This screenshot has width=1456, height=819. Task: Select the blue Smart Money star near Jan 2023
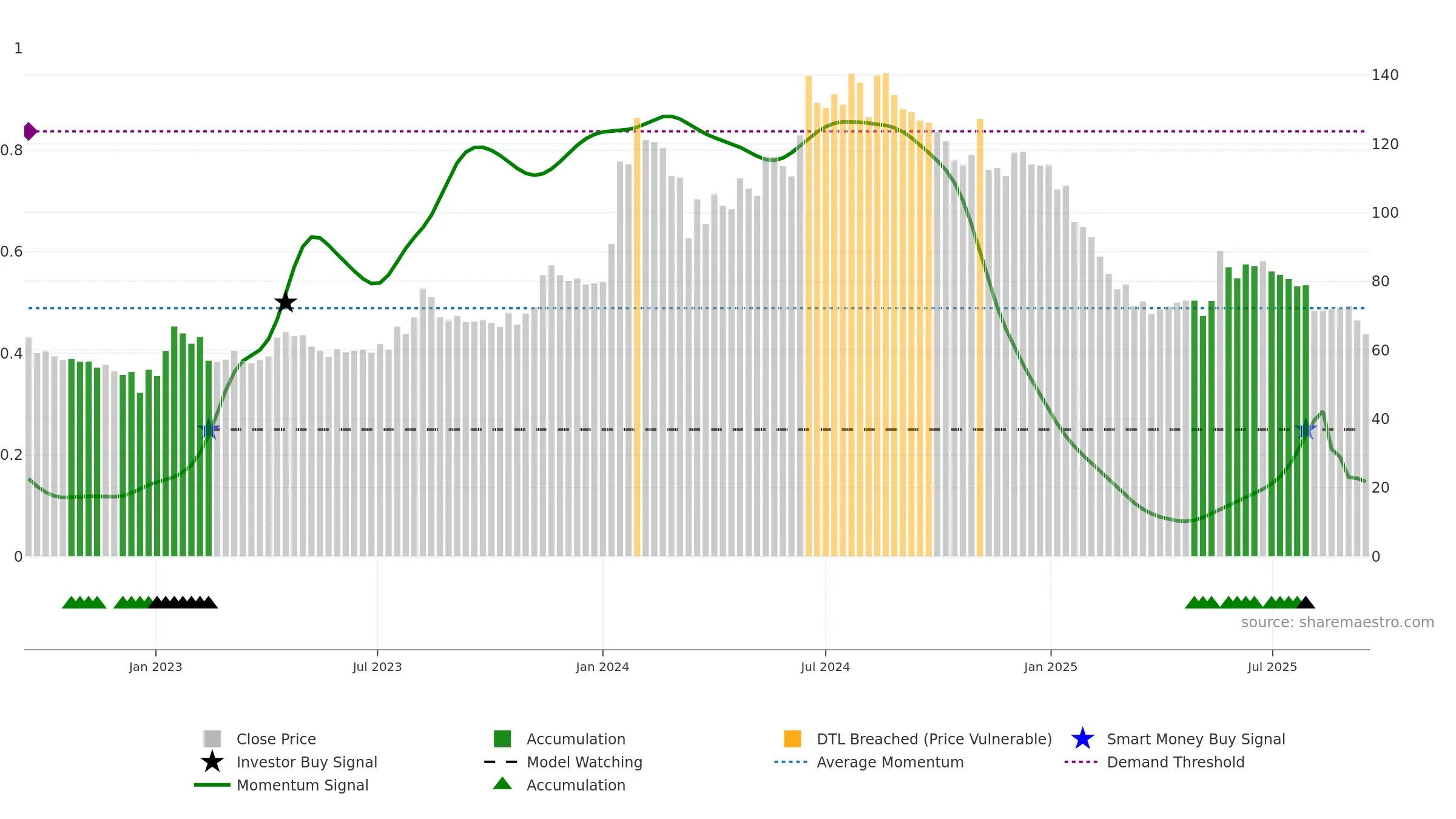209,430
